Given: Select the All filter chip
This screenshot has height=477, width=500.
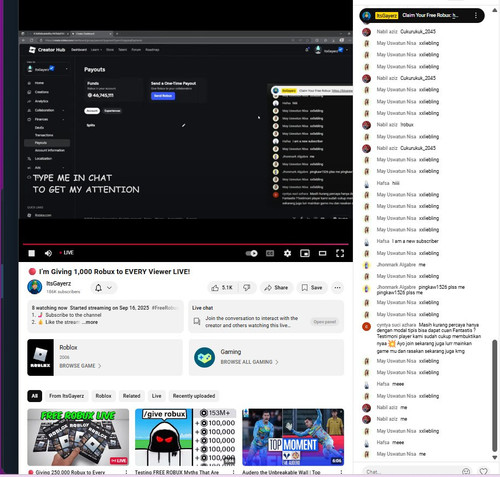Looking at the screenshot, I should coord(35,396).
